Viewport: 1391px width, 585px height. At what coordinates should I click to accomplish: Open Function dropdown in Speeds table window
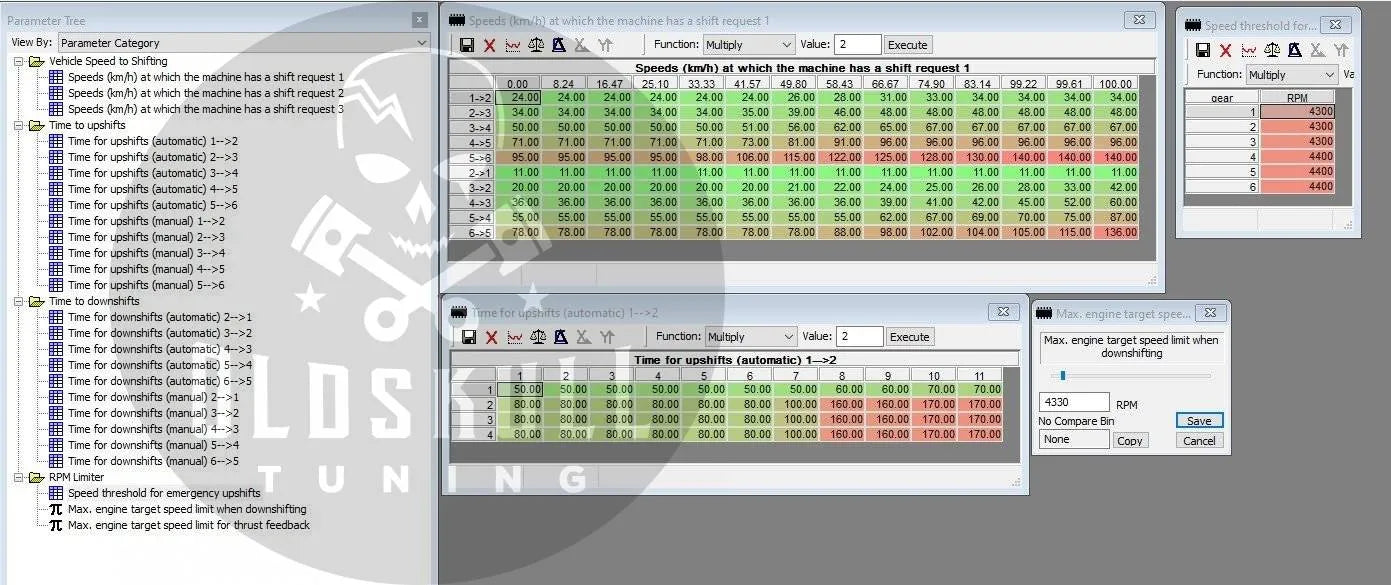click(x=749, y=45)
